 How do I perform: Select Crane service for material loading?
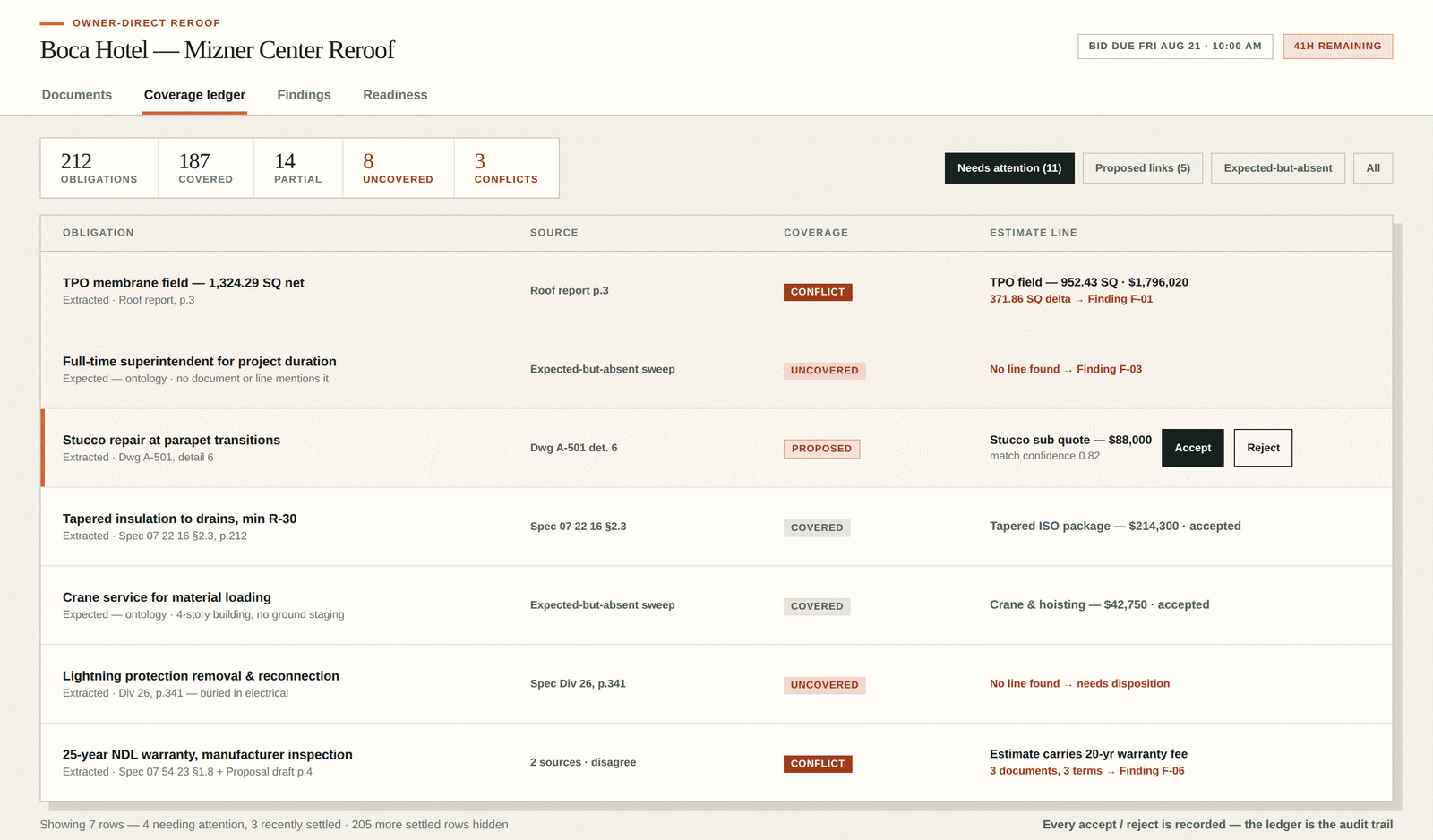[716, 605]
